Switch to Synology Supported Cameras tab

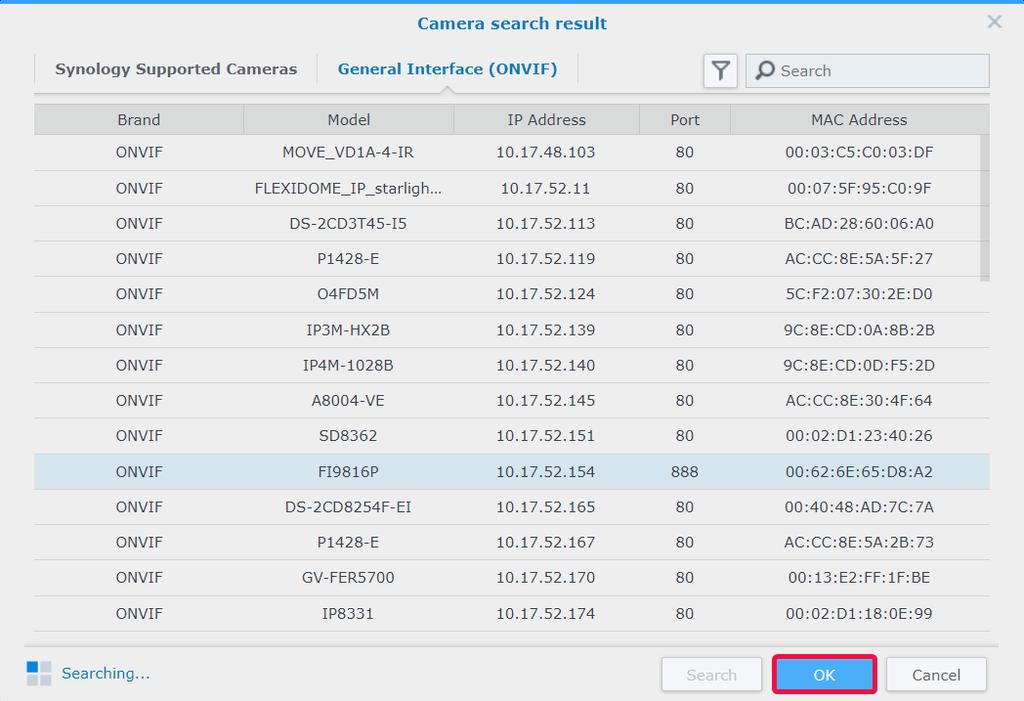[x=176, y=69]
